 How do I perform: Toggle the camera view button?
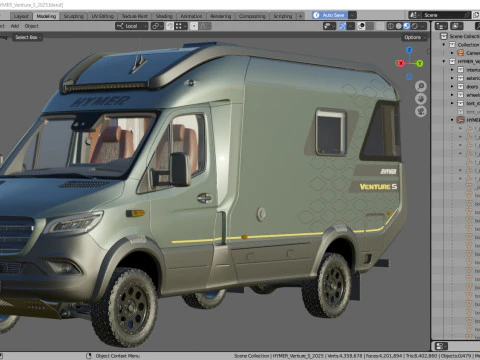(421, 112)
